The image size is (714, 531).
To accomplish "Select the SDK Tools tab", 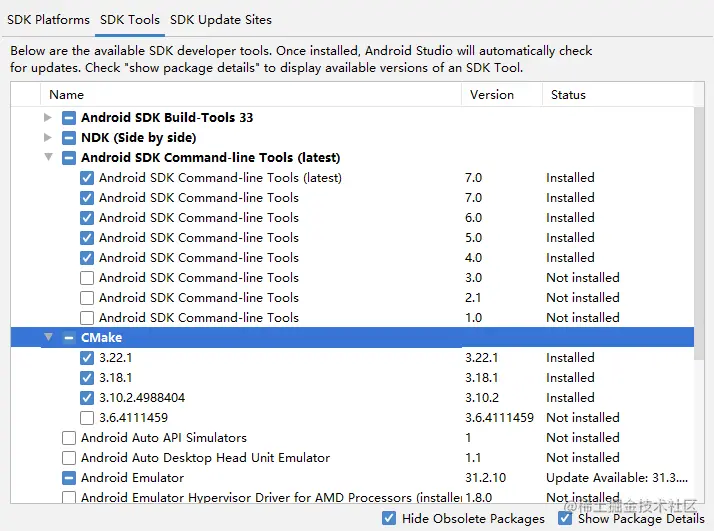I will click(130, 20).
